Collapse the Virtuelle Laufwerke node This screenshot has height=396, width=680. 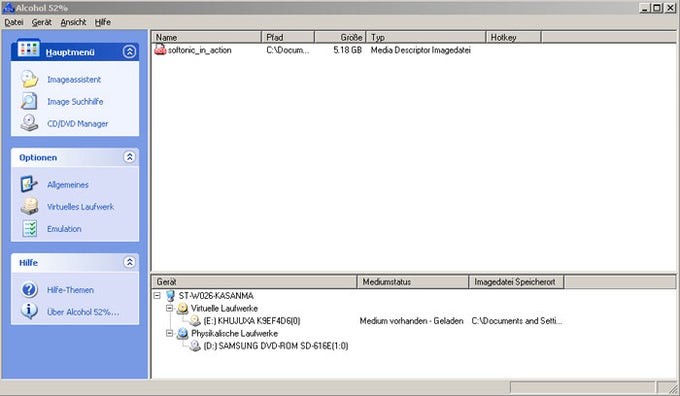(170, 308)
